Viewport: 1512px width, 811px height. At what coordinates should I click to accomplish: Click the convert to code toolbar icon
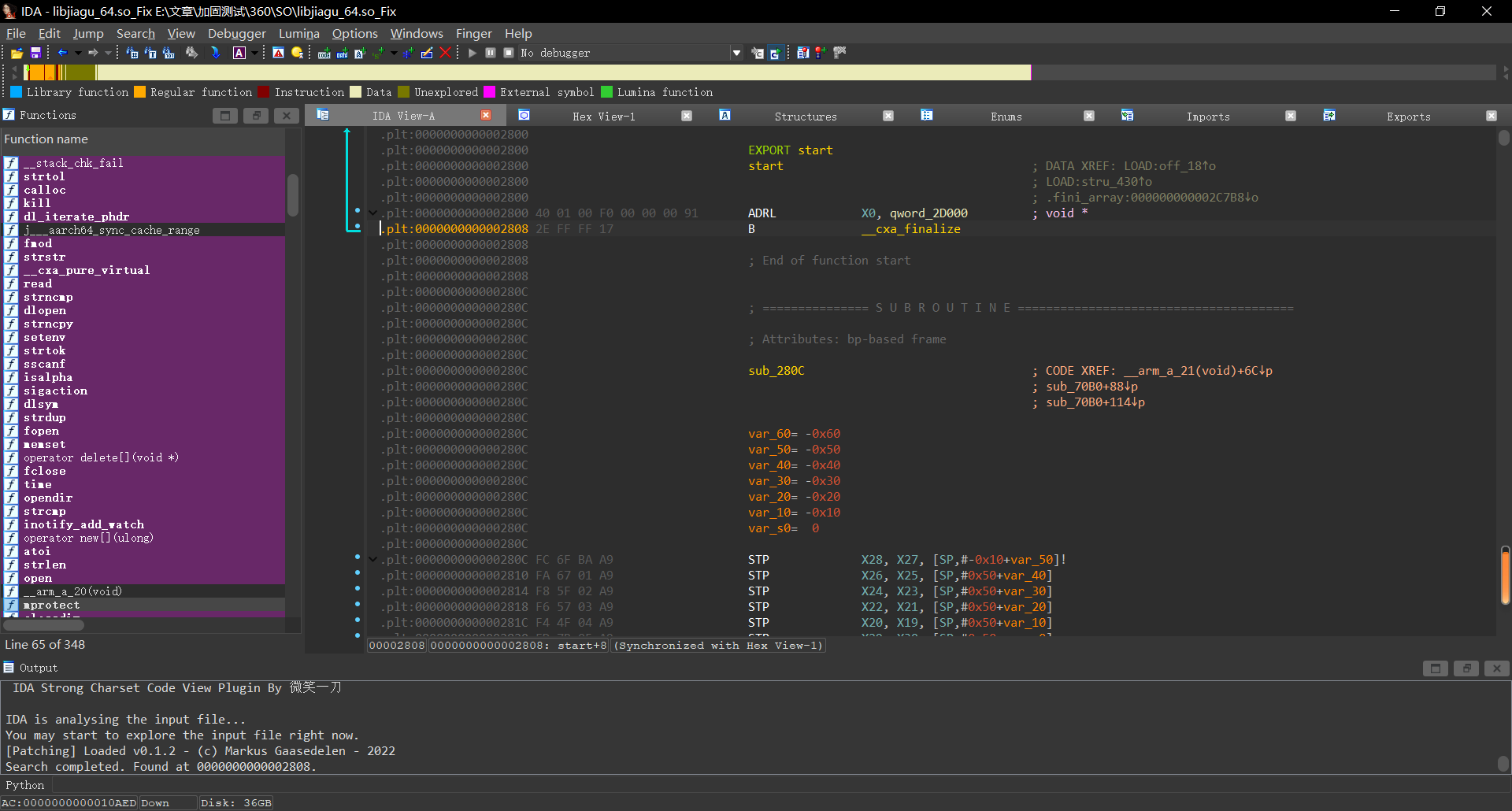[324, 53]
